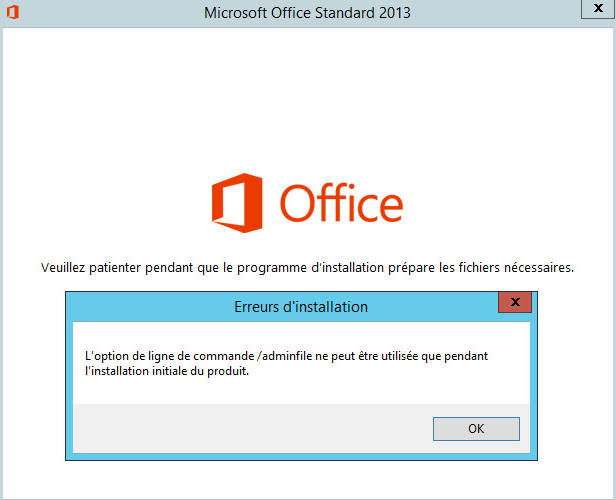Click the gray footer area left of OK

[253, 428]
